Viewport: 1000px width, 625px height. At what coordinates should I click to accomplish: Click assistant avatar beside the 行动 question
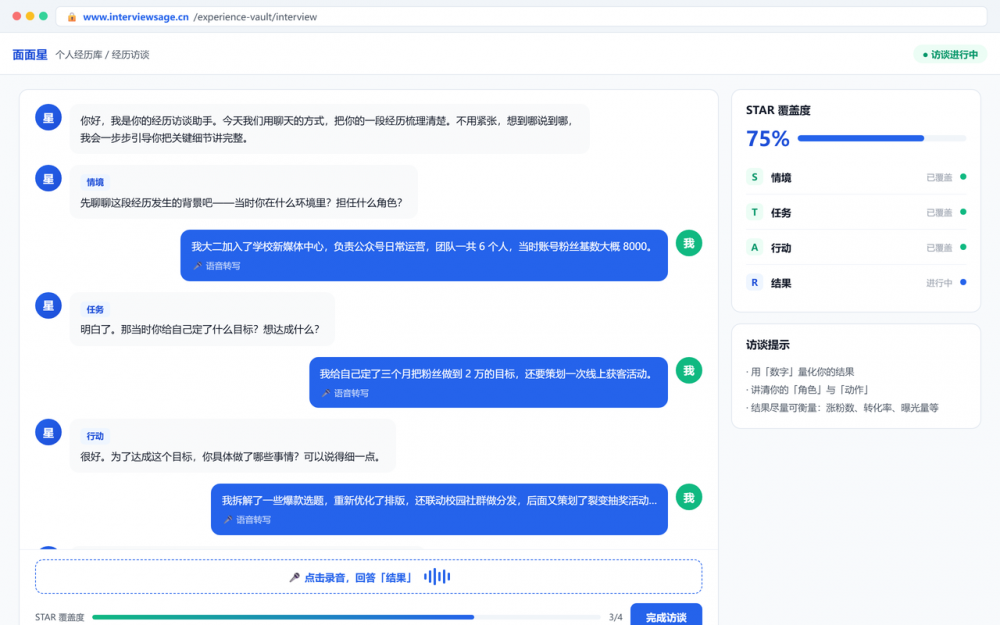(x=48, y=432)
